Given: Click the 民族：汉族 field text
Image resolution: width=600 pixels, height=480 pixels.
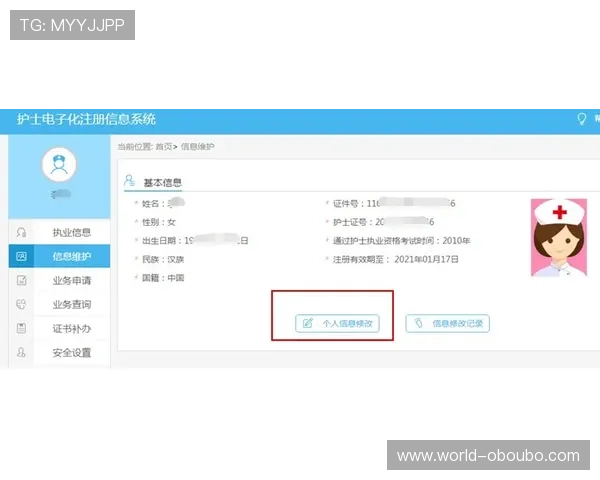Looking at the screenshot, I should click(163, 260).
